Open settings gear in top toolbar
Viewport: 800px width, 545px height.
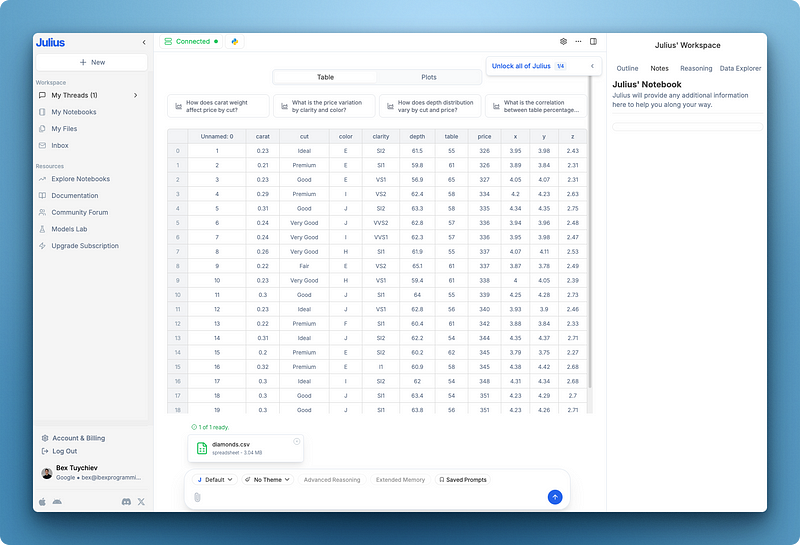pos(563,41)
